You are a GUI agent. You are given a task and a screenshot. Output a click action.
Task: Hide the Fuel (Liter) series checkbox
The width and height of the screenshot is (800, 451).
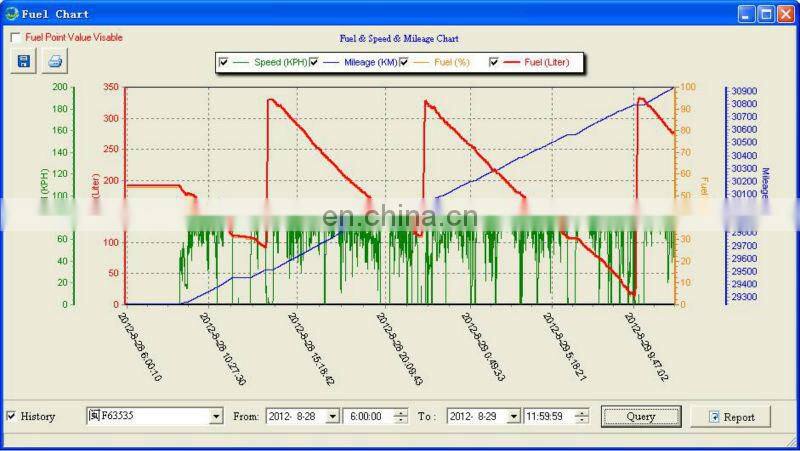[x=494, y=62]
